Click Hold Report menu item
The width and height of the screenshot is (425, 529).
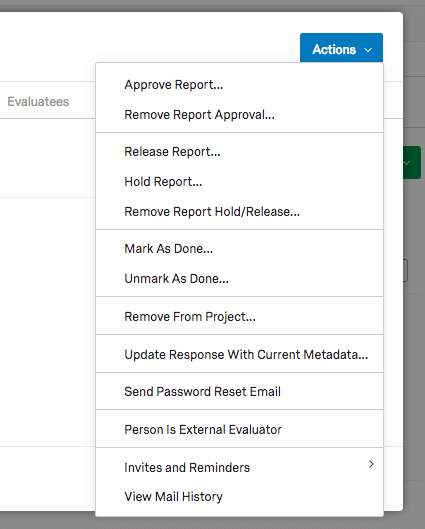[x=239, y=182]
